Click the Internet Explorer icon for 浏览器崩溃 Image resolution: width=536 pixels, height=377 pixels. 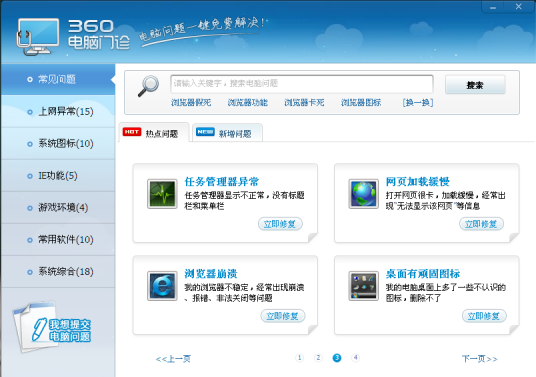coord(162,286)
